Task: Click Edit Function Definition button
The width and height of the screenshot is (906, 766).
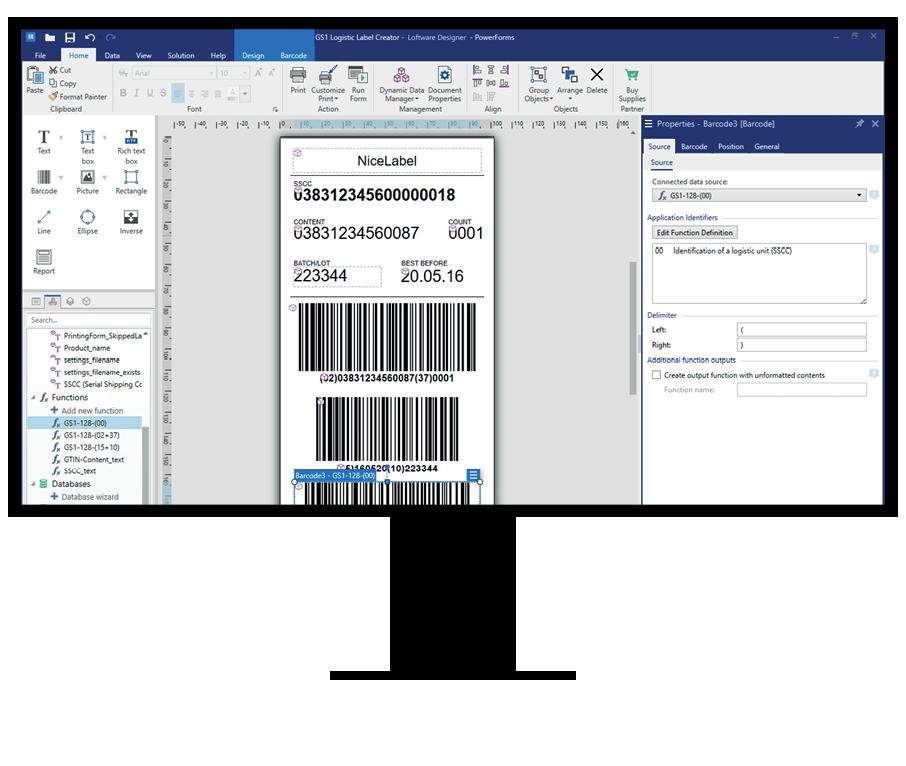Action: 695,232
